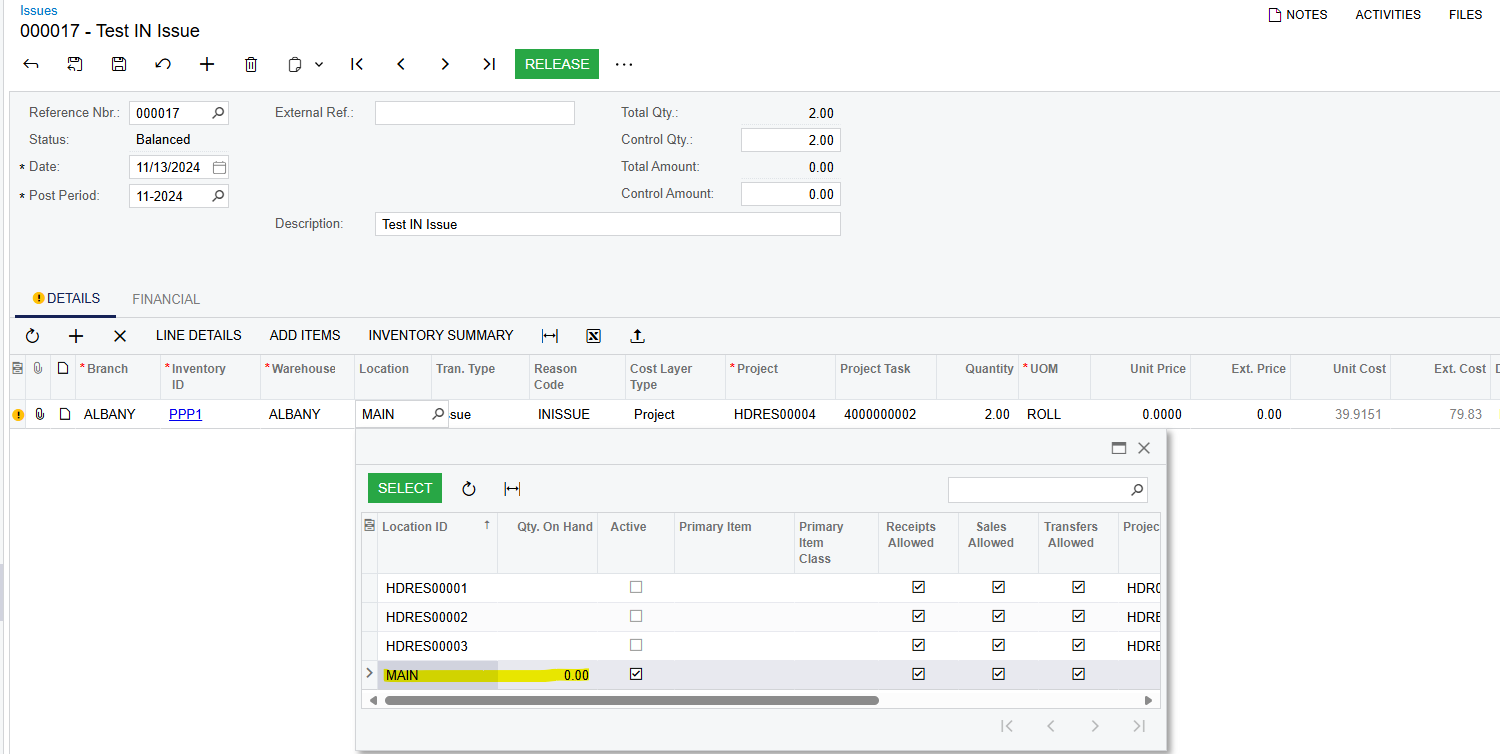Click the row error warning icon
Image resolution: width=1500 pixels, height=754 pixels.
tap(18, 415)
